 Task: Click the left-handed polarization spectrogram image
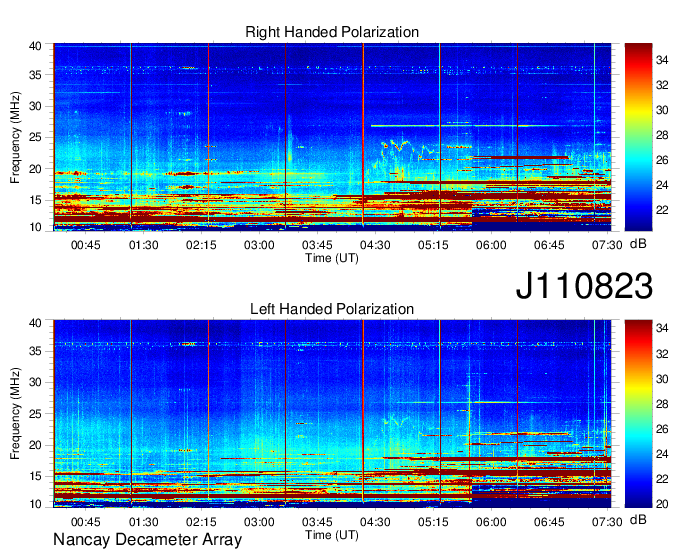pyautogui.click(x=332, y=413)
